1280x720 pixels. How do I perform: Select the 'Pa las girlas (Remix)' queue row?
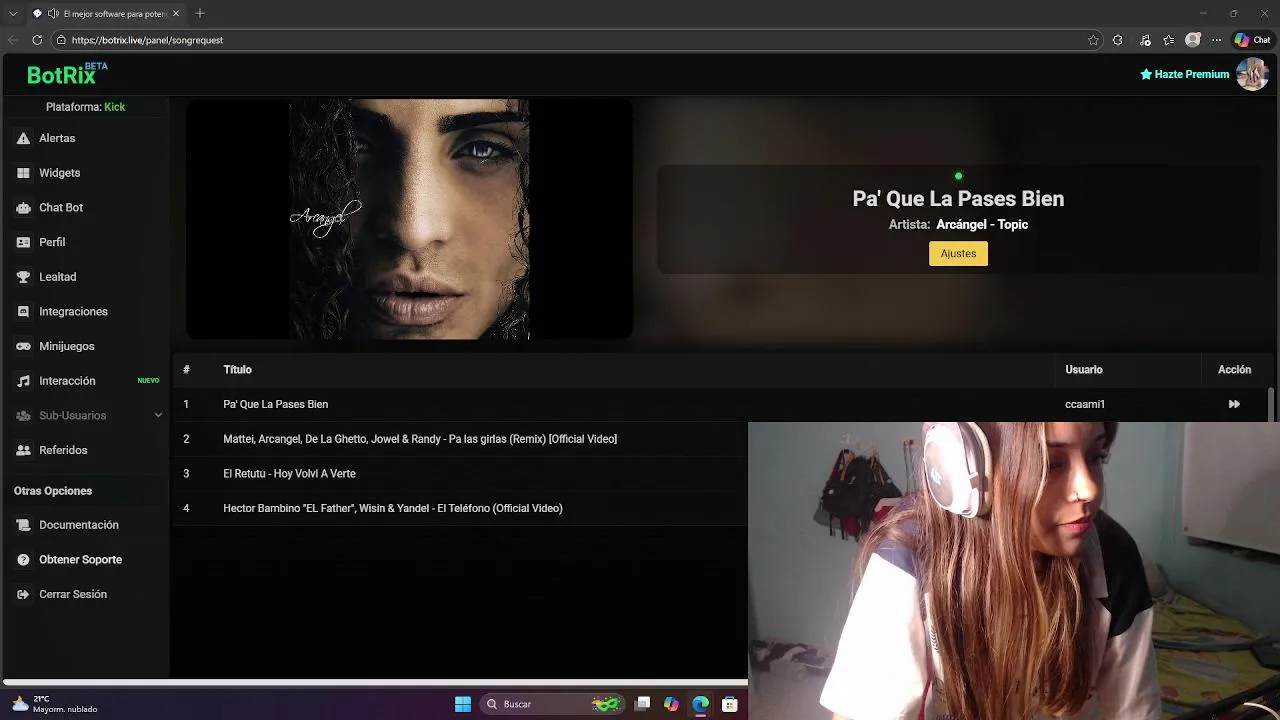click(460, 439)
